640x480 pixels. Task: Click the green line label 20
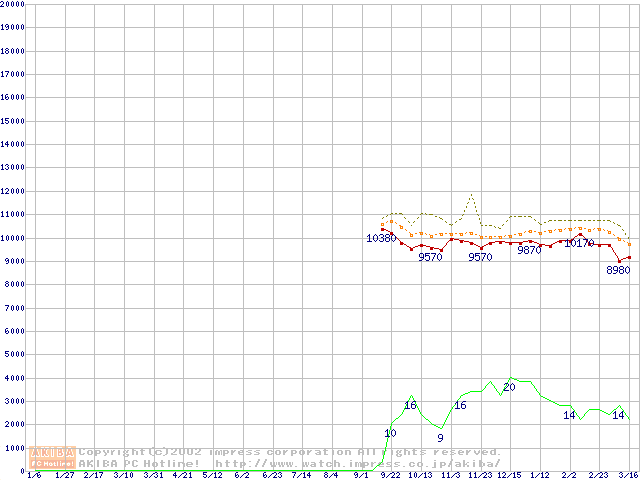point(509,387)
